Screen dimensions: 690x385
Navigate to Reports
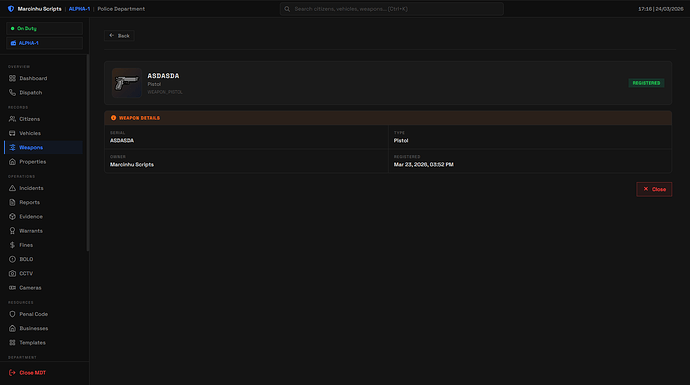pos(43,202)
